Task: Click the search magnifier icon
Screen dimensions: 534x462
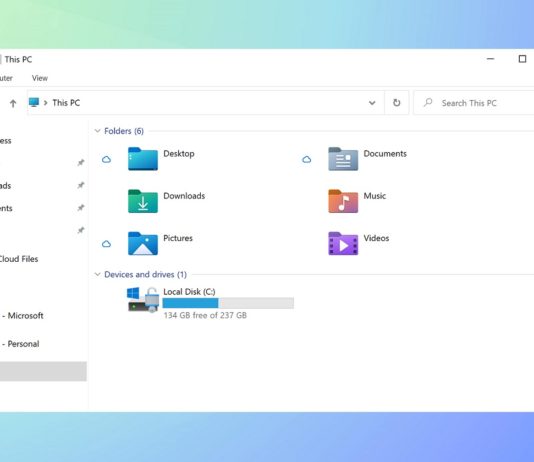Action: tap(428, 102)
